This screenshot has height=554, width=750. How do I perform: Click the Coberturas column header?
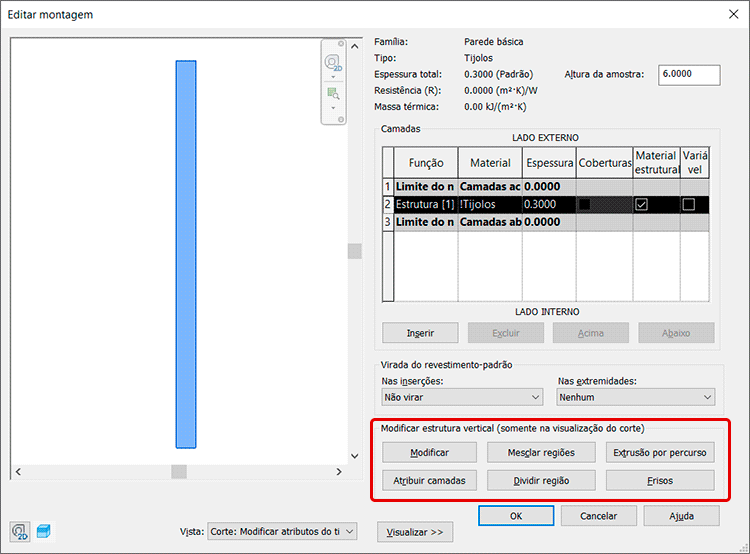(605, 163)
